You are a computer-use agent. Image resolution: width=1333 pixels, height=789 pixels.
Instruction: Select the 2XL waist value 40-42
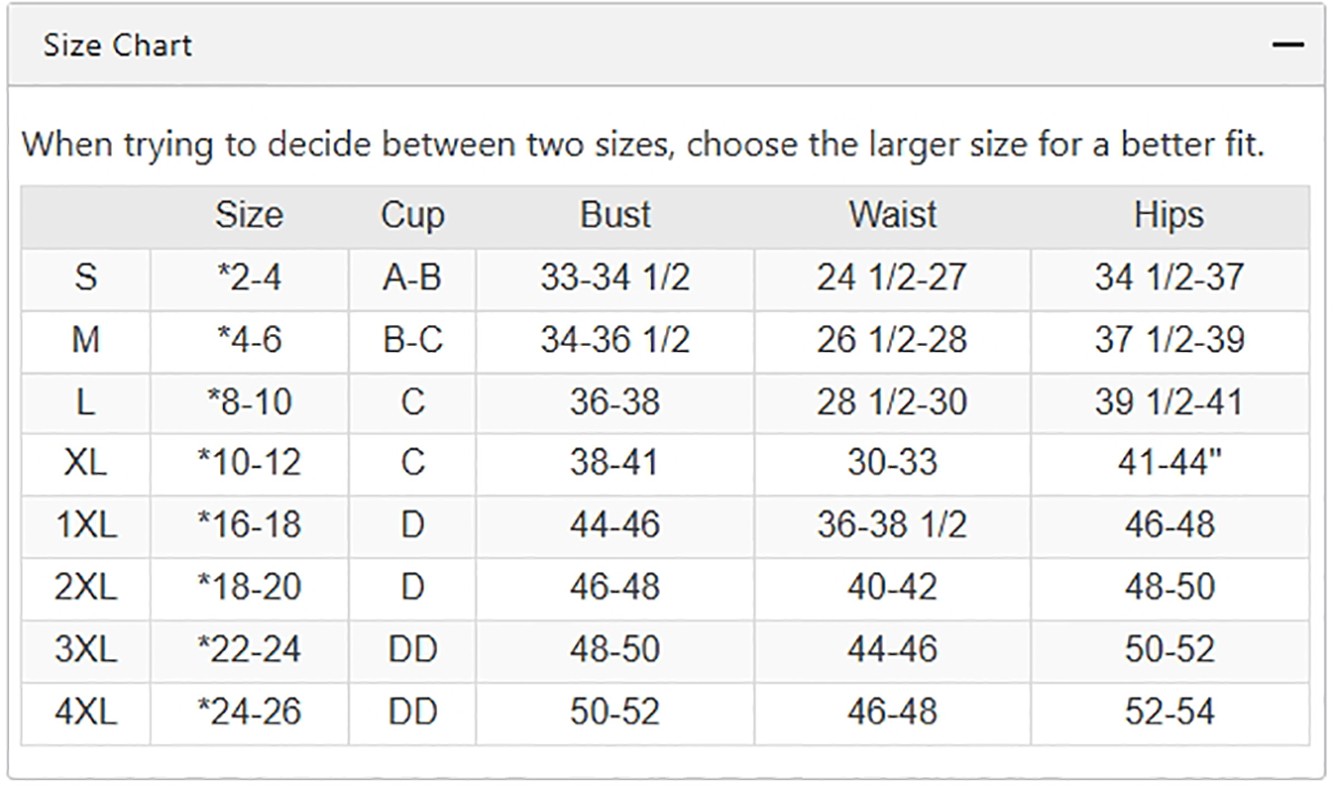892,587
